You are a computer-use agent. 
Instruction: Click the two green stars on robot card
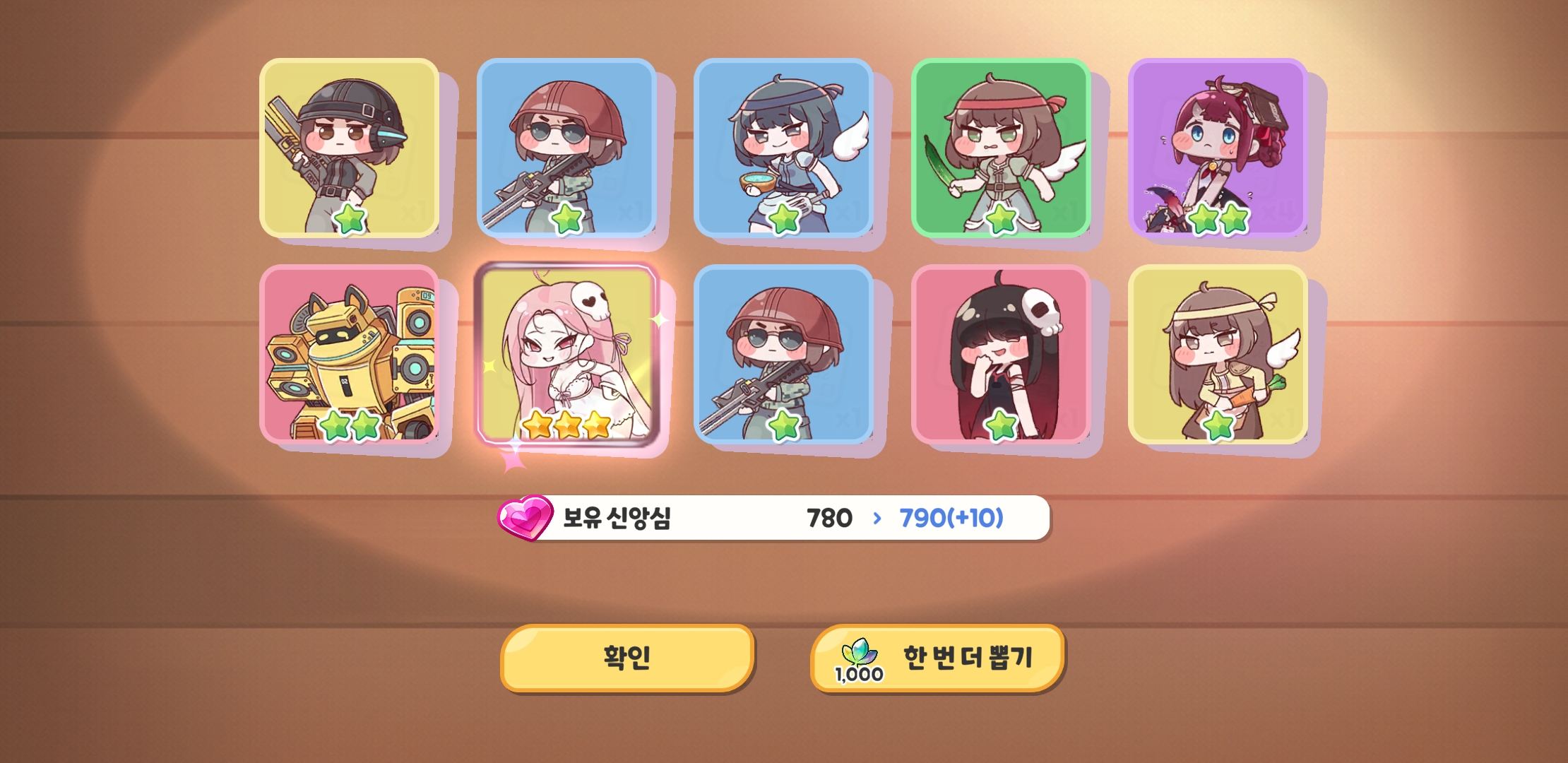350,425
